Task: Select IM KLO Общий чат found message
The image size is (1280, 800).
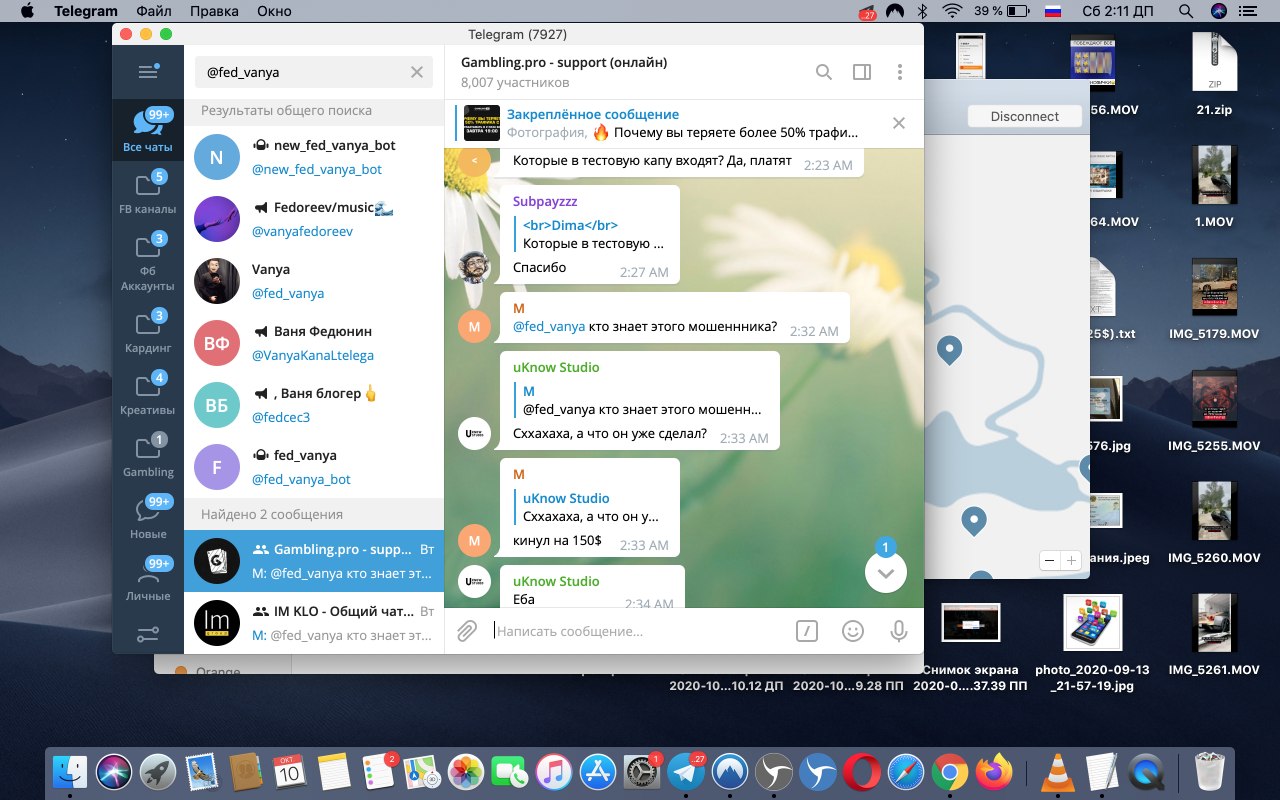Action: [x=314, y=623]
